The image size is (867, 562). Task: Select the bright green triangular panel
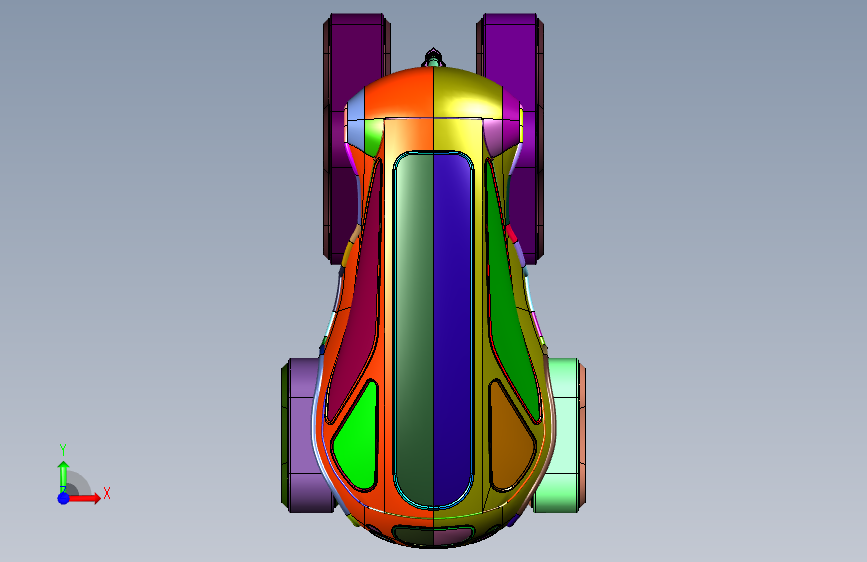[x=357, y=437]
